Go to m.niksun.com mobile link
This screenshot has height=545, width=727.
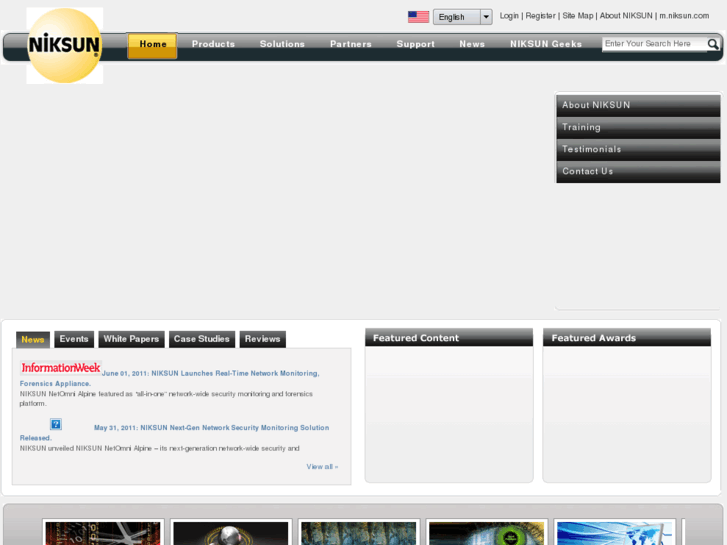(x=684, y=16)
